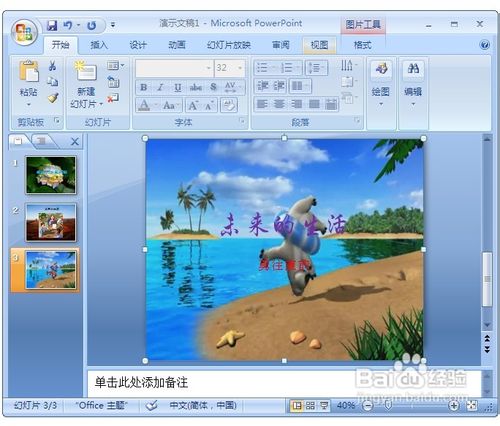
Task: Toggle Italic formatting
Action: click(x=160, y=87)
